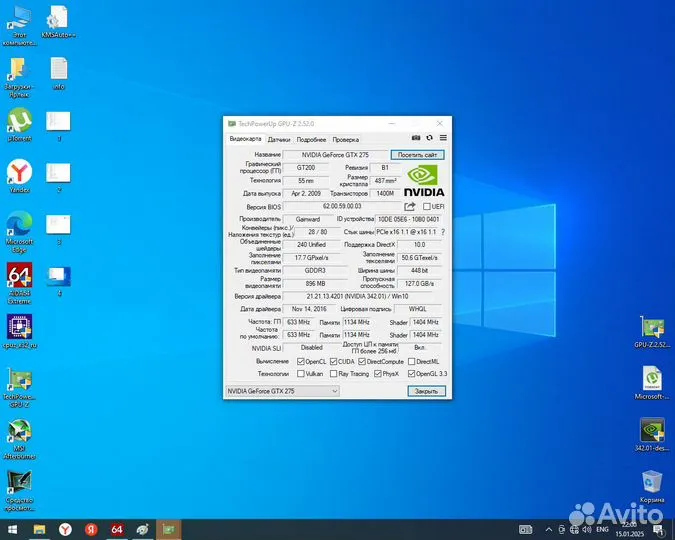
Task: Click the red Я Yandex taskbar icon
Action: click(x=91, y=529)
